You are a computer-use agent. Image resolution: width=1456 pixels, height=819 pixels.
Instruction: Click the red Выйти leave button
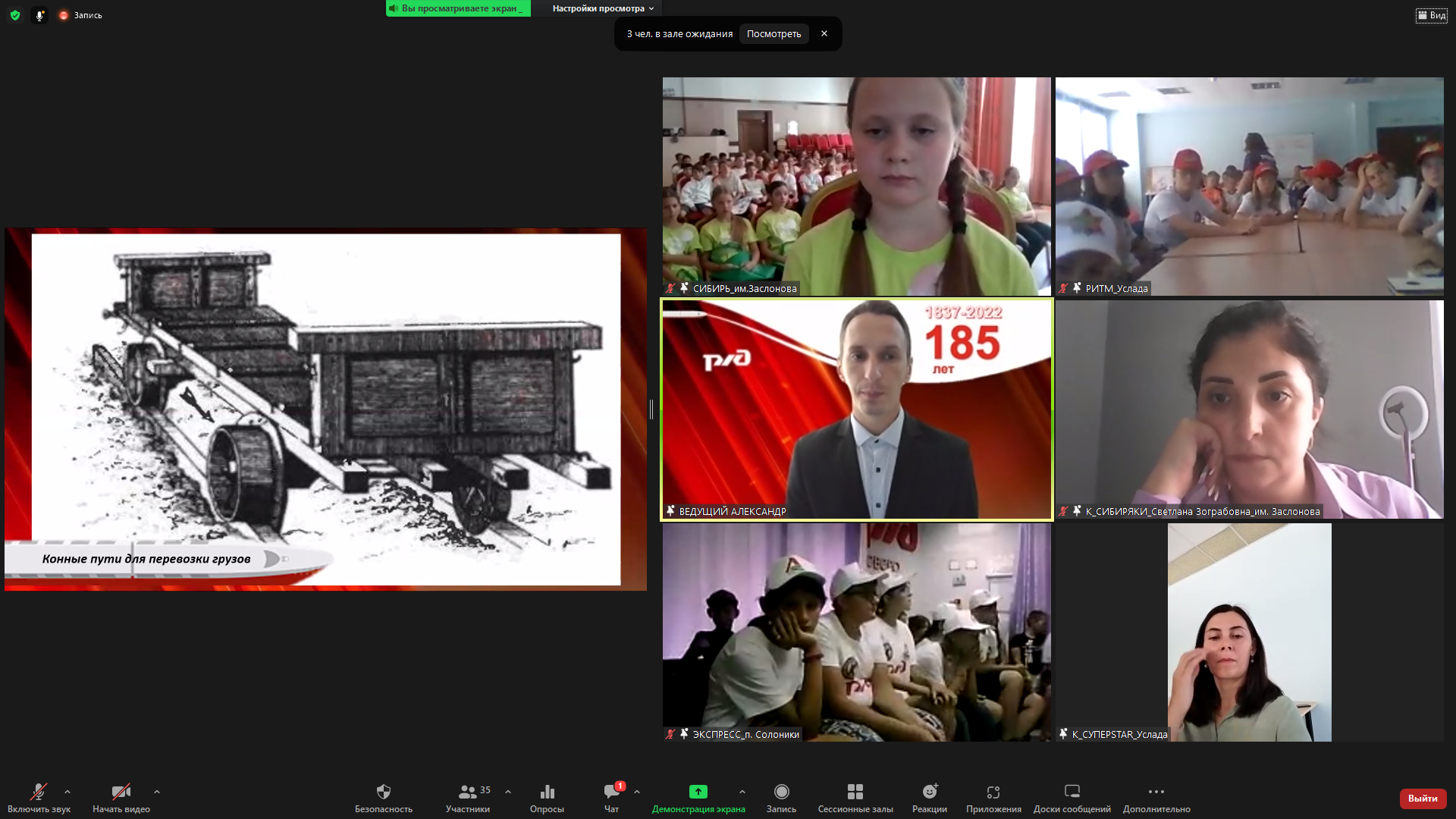point(1423,799)
